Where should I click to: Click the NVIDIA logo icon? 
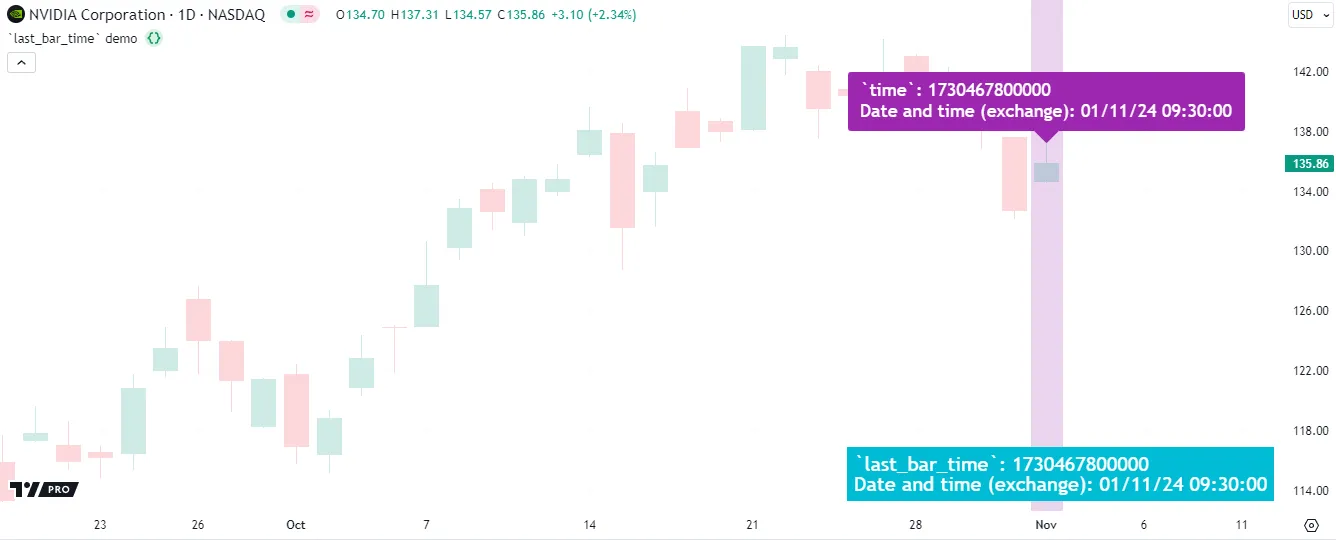(x=14, y=15)
